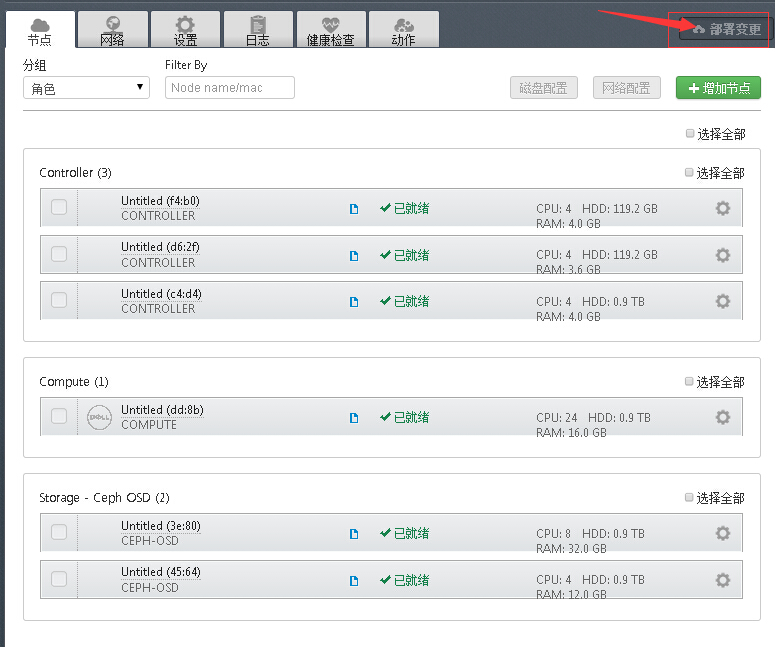View log document icon for node d6:2f
The height and width of the screenshot is (647, 775).
pos(354,256)
